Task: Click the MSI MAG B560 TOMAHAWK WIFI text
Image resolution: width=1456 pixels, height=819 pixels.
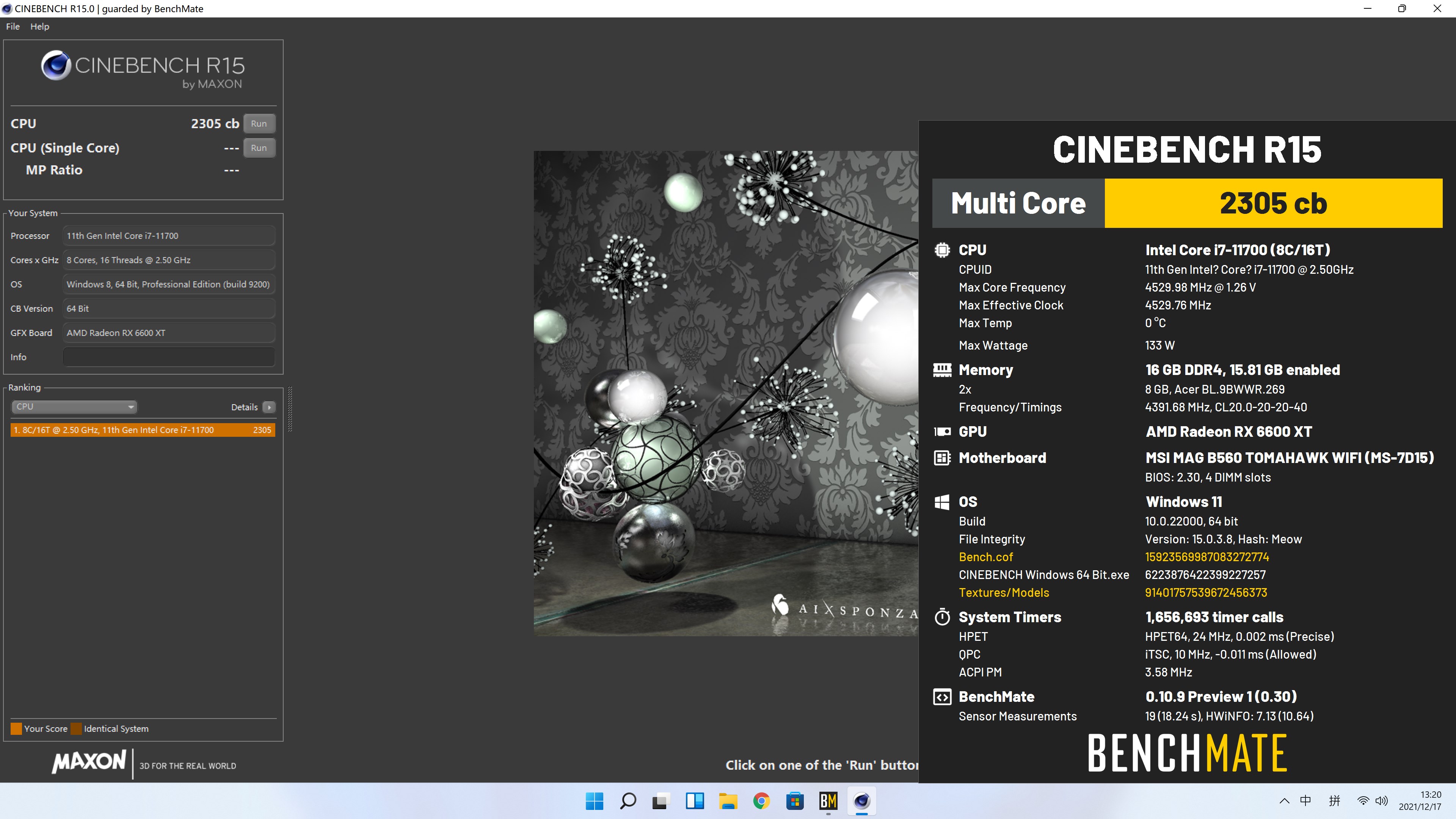Action: [1289, 458]
